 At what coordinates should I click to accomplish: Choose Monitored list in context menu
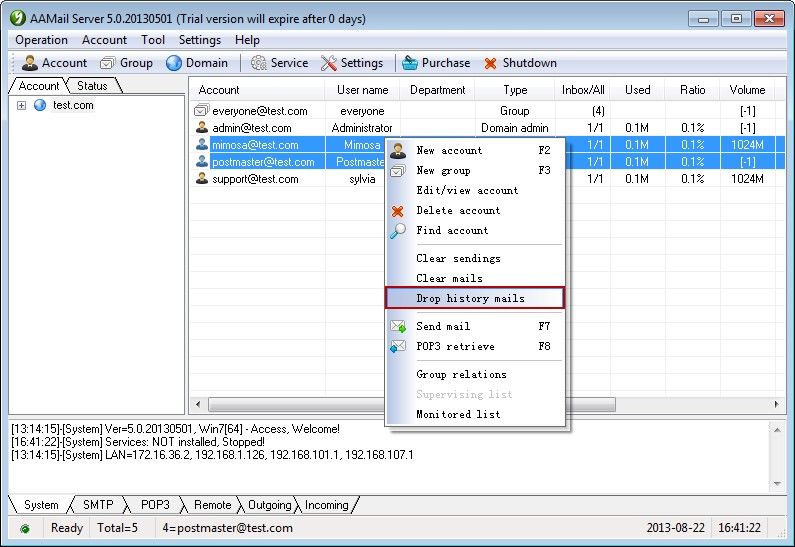(475, 415)
